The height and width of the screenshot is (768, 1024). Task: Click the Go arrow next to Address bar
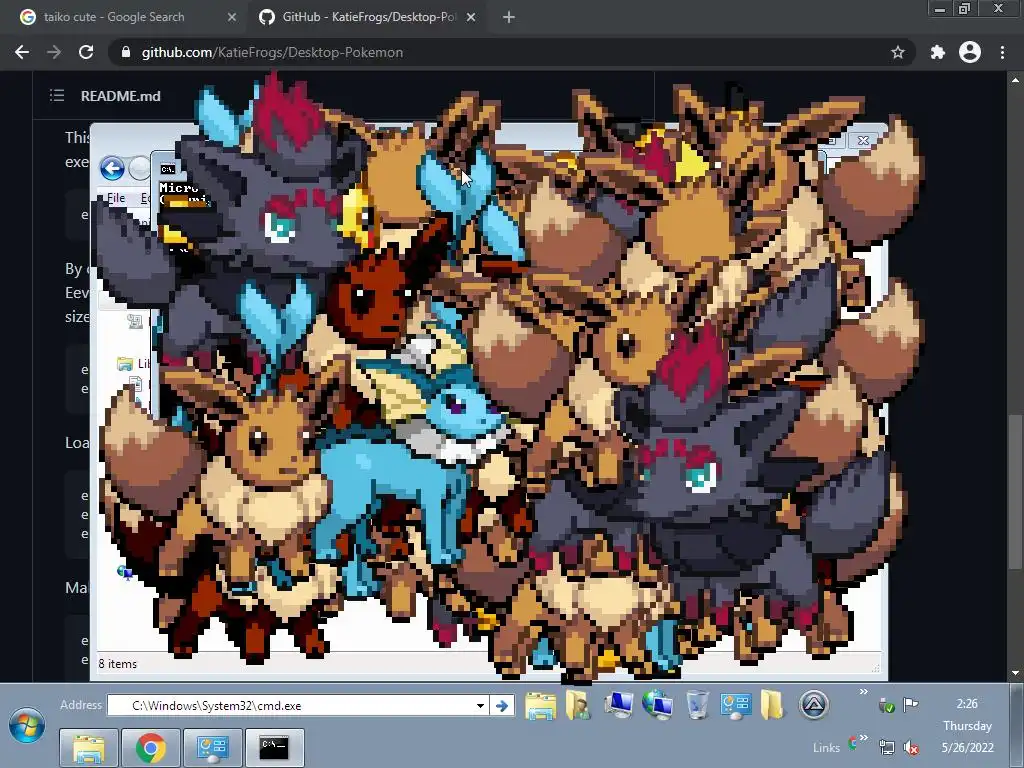tap(502, 705)
